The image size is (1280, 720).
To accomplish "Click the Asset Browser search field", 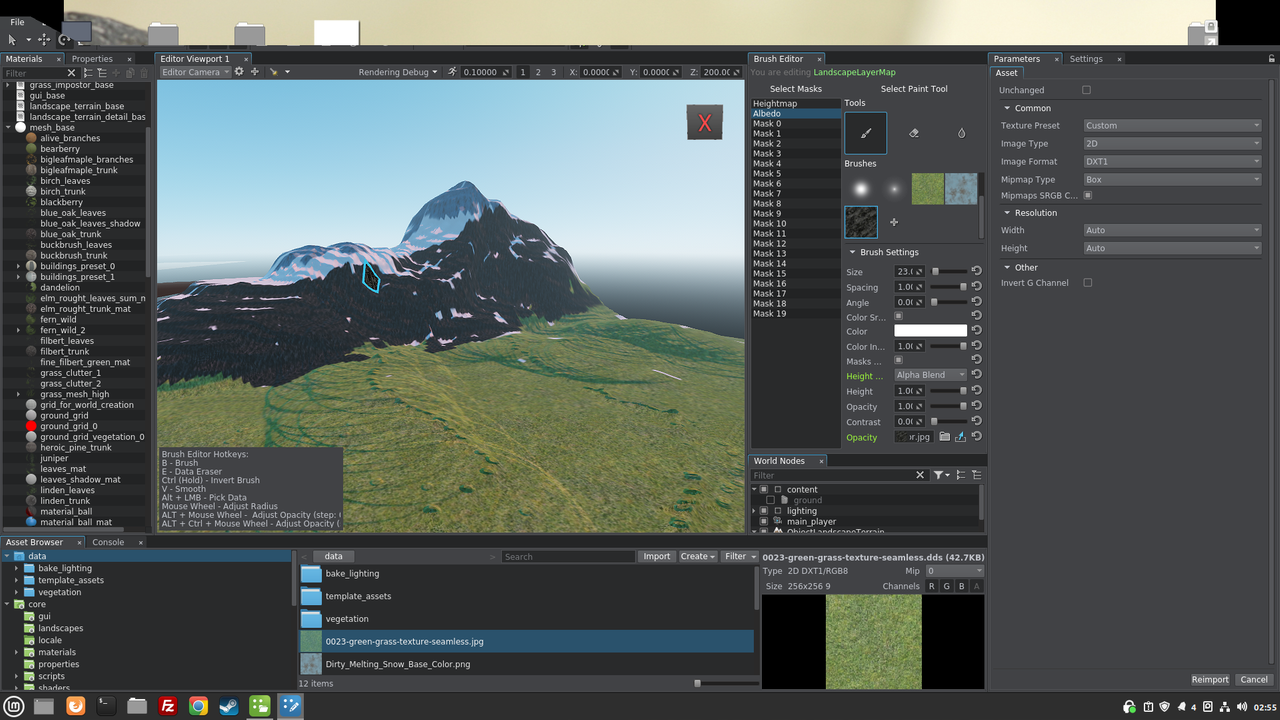I will tap(568, 556).
